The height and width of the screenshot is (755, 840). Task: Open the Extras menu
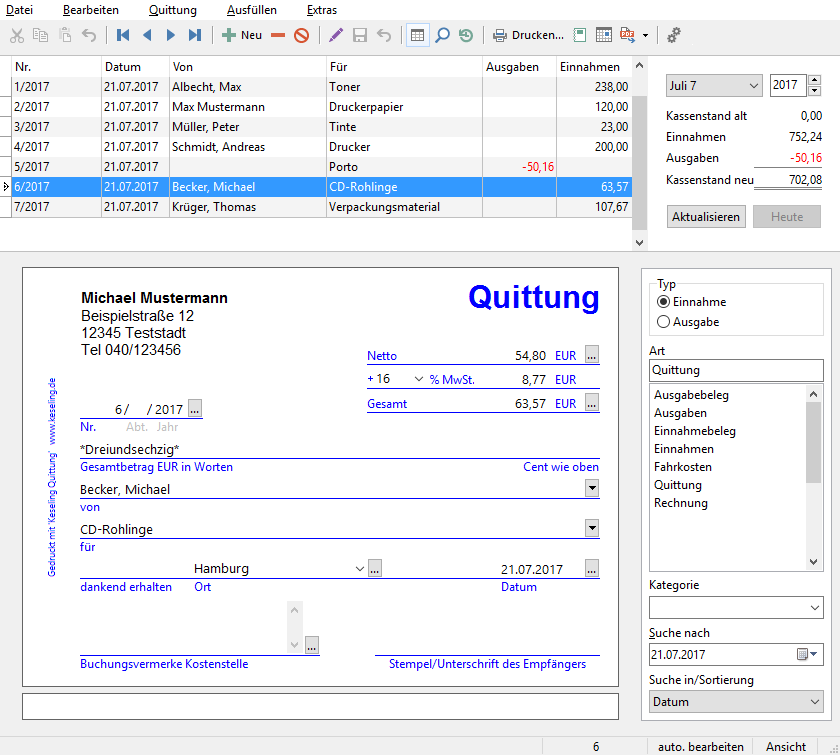pyautogui.click(x=322, y=10)
